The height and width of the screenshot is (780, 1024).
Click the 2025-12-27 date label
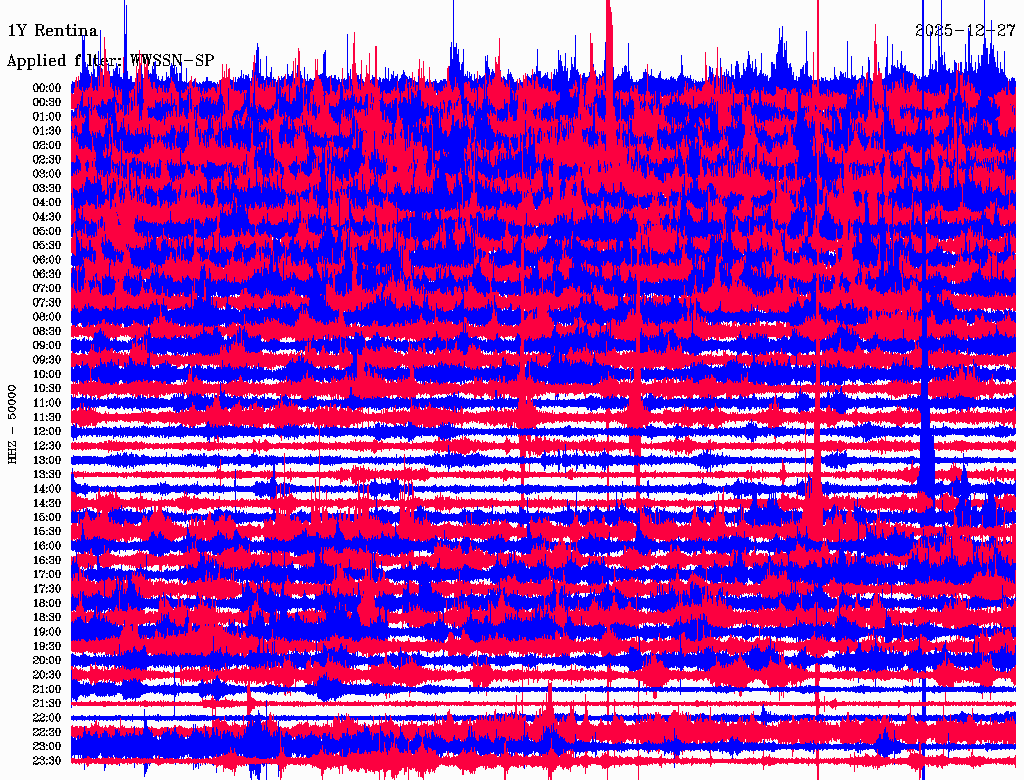(x=965, y=30)
